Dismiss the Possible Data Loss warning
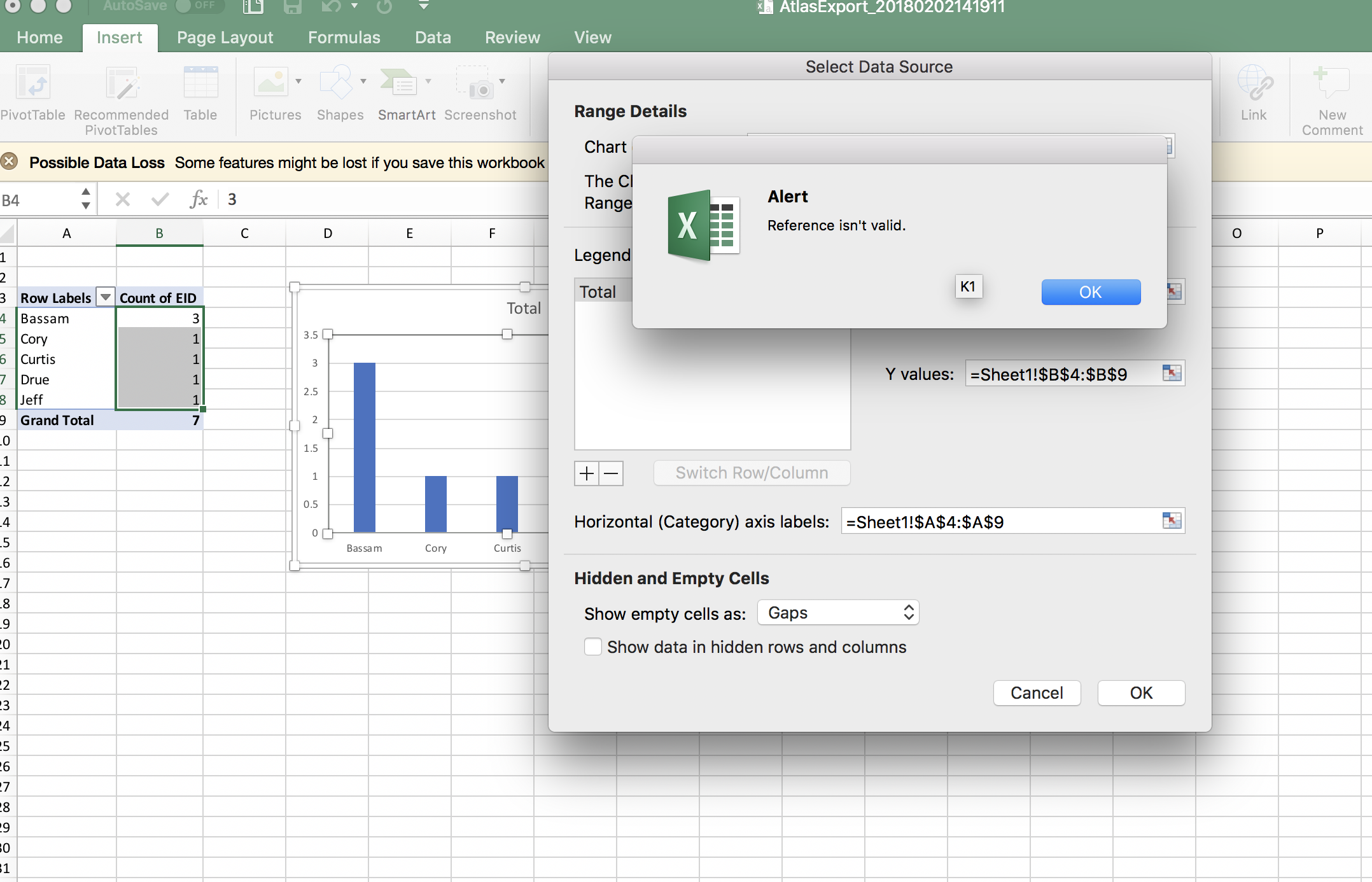Screen dimensions: 1372x882 tap(9, 162)
